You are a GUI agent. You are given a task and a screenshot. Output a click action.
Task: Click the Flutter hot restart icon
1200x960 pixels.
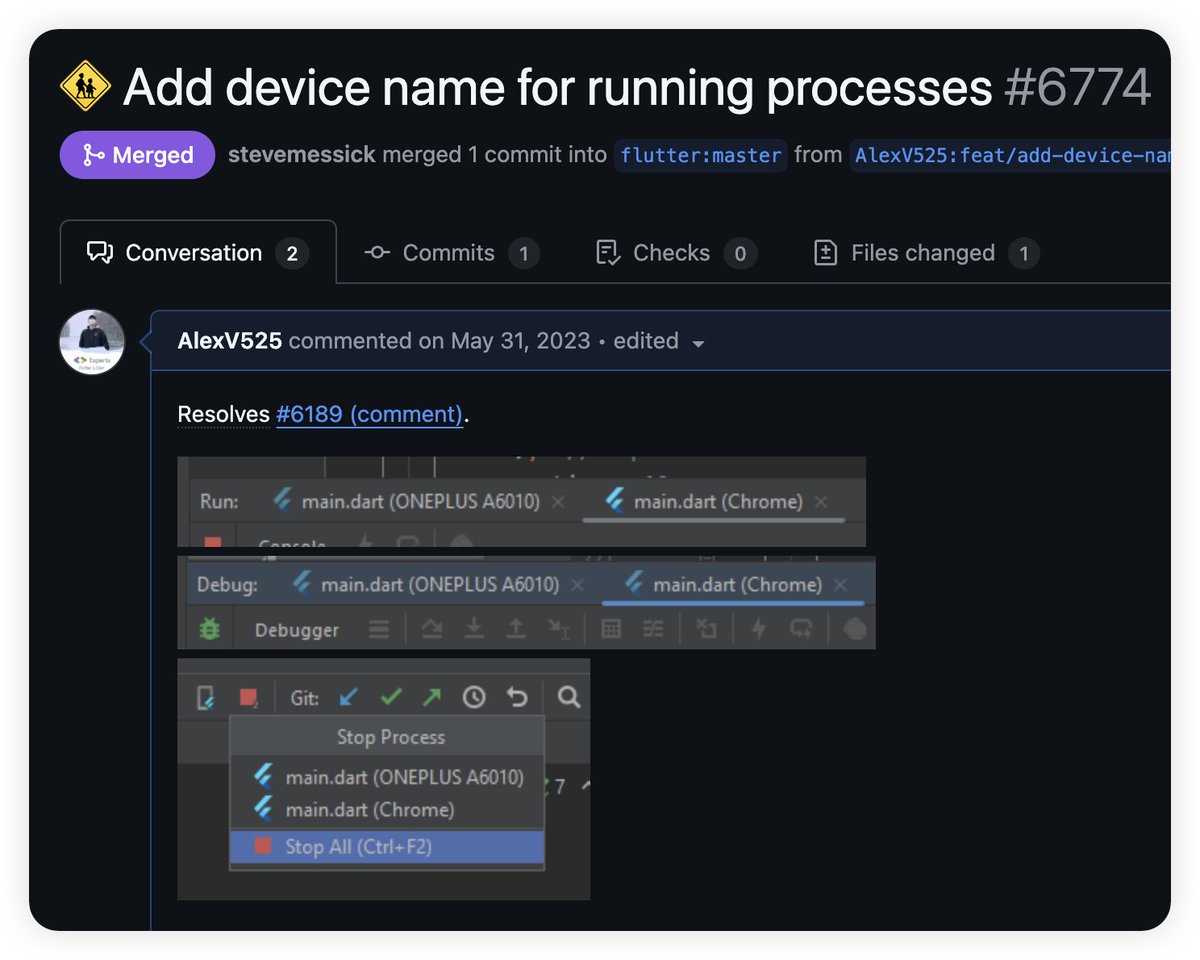[801, 629]
